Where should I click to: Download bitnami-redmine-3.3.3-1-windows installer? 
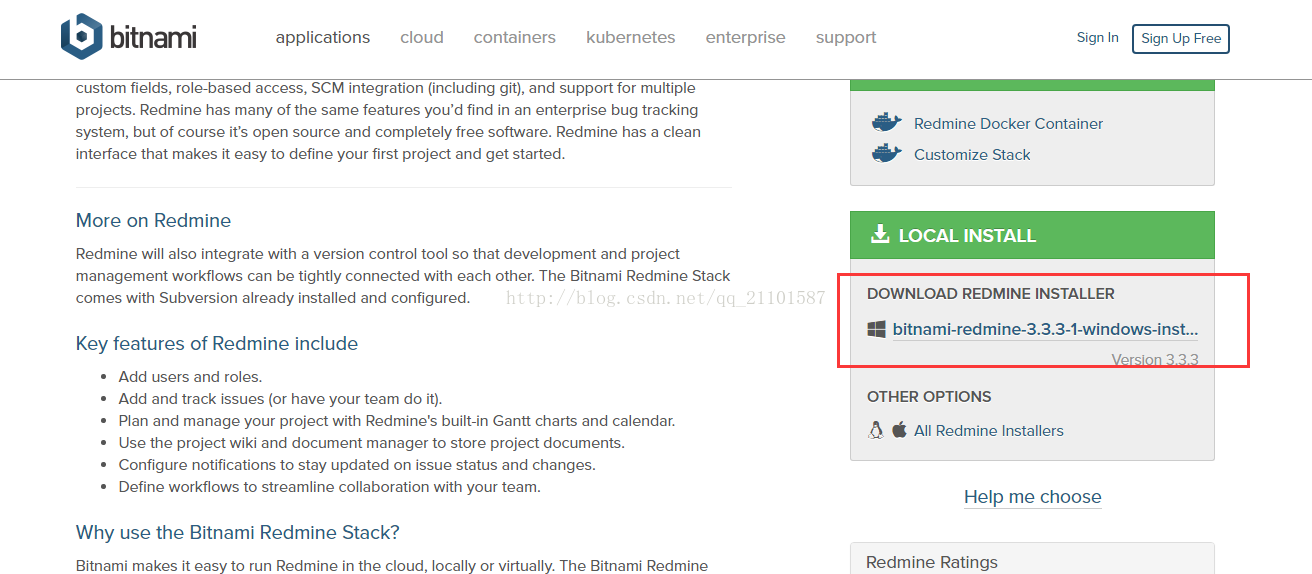(x=1045, y=329)
